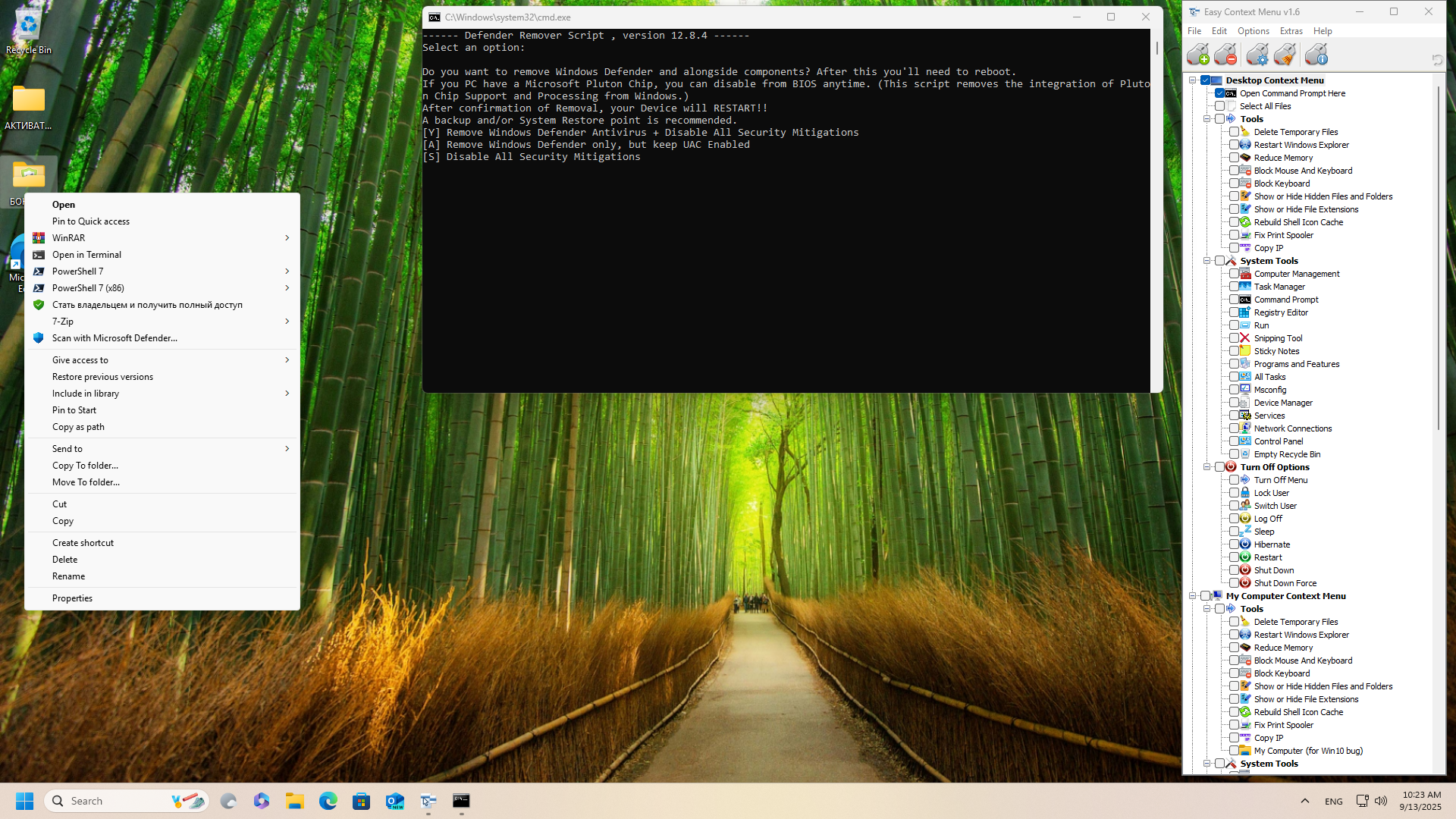This screenshot has width=1456, height=819.
Task: Click the Easy Context Menu taskbar icon
Action: (428, 801)
